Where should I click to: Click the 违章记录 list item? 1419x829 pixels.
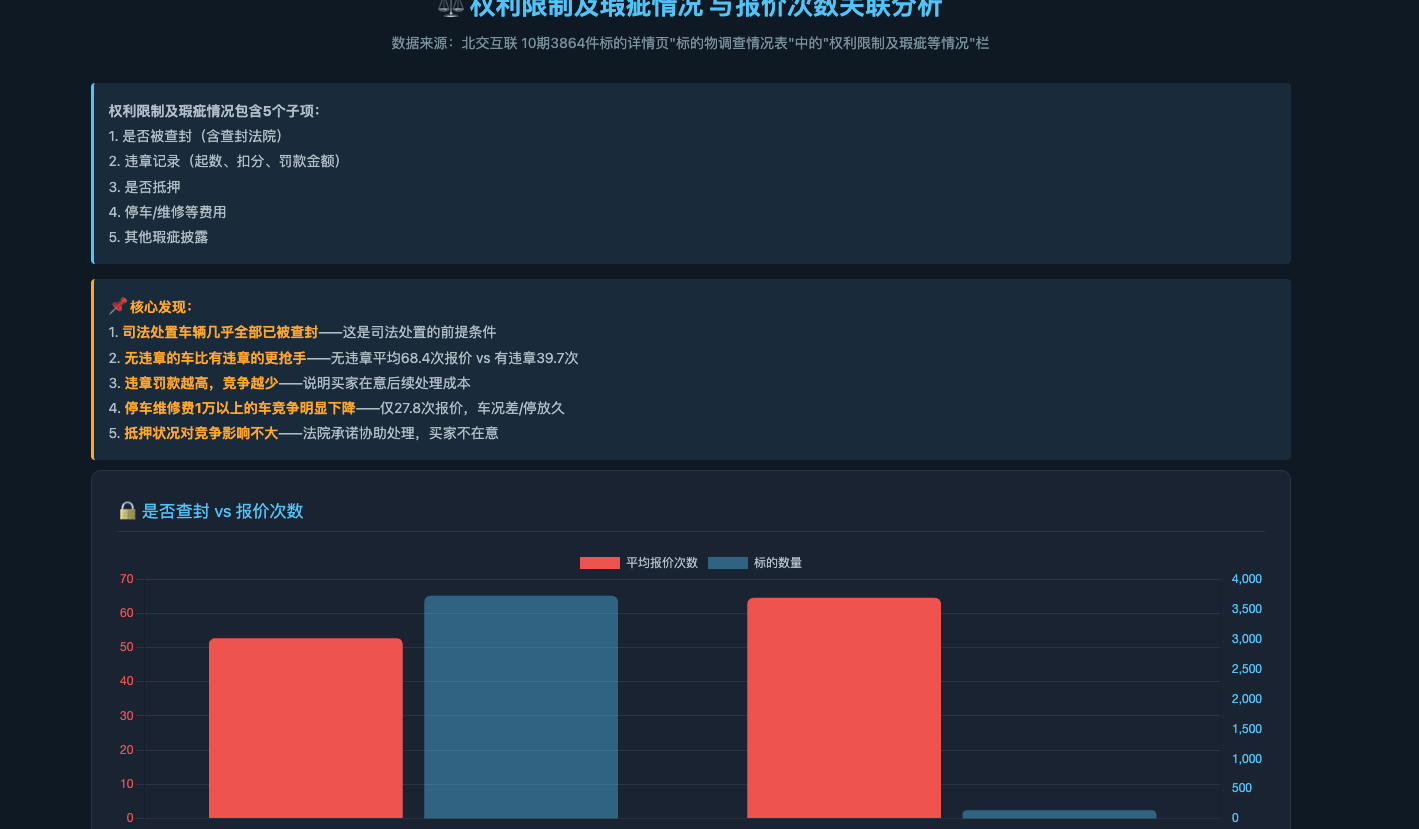point(225,161)
